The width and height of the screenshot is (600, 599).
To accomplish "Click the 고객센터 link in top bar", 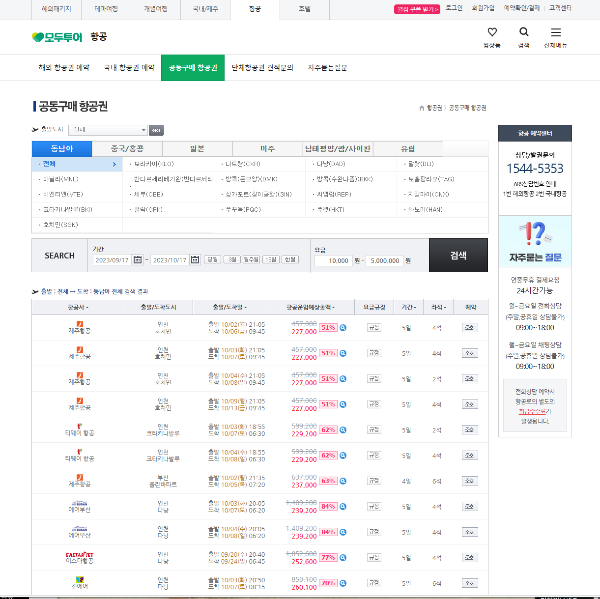I will tap(560, 8).
